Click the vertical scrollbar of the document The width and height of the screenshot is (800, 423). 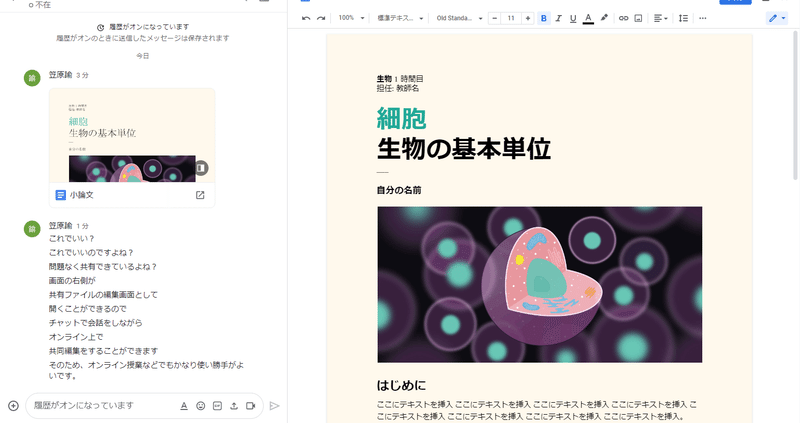point(795,105)
